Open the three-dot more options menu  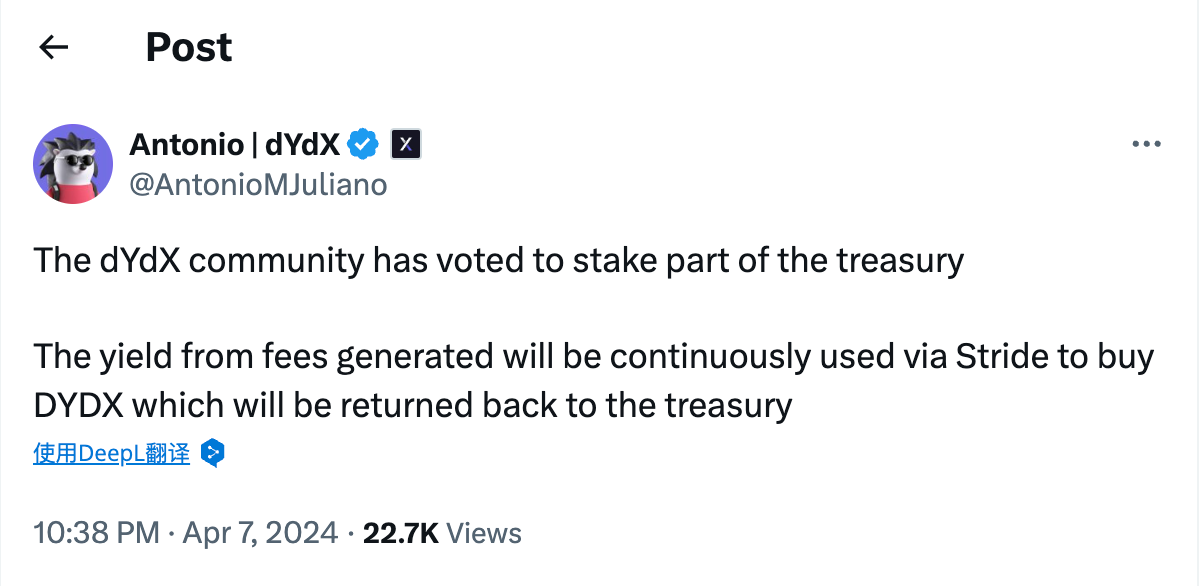1146,144
